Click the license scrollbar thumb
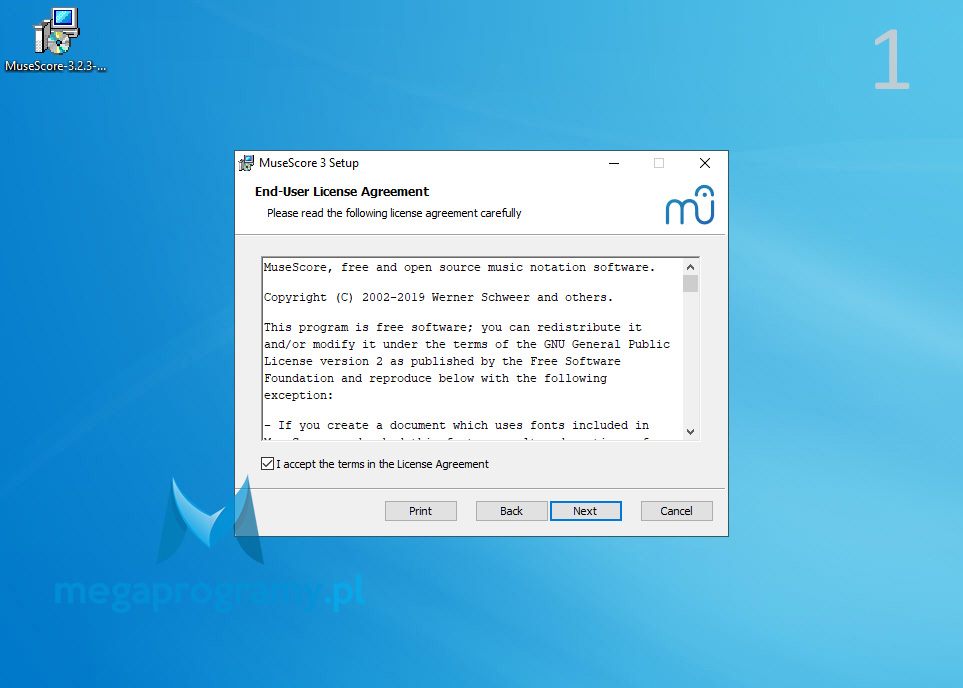 point(690,283)
